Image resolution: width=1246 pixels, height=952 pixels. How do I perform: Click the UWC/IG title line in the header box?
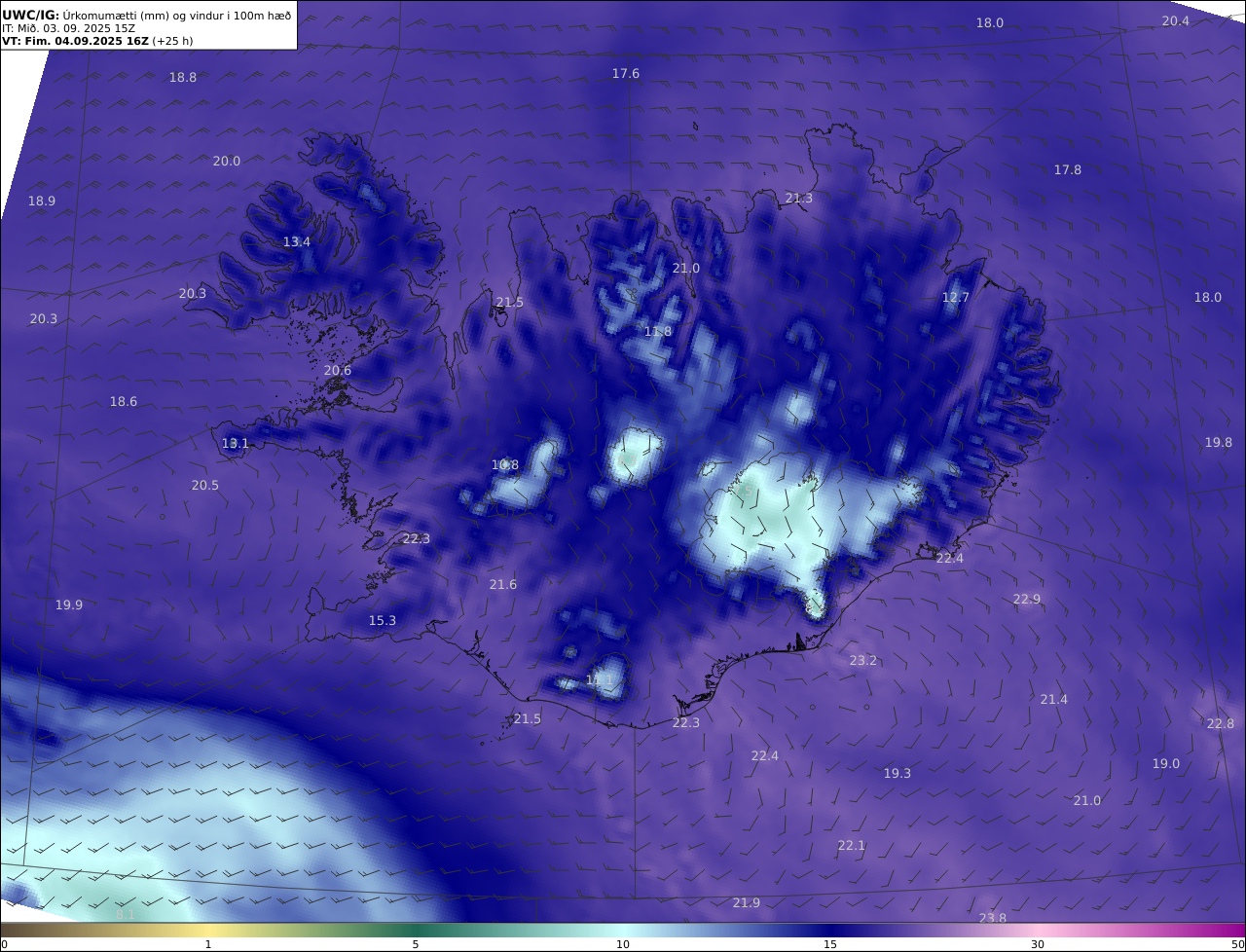pyautogui.click(x=147, y=15)
